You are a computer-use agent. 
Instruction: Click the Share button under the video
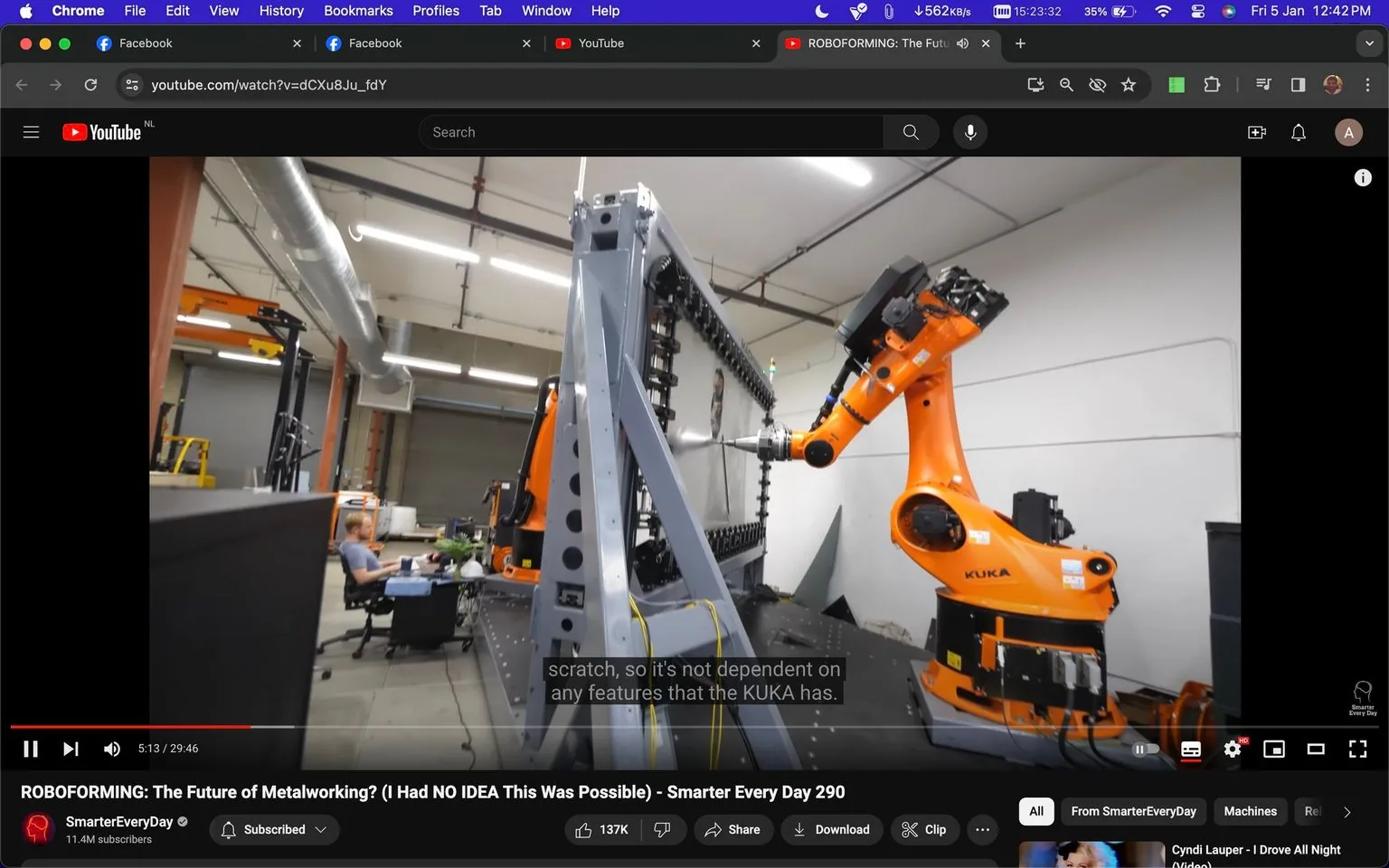click(x=733, y=829)
